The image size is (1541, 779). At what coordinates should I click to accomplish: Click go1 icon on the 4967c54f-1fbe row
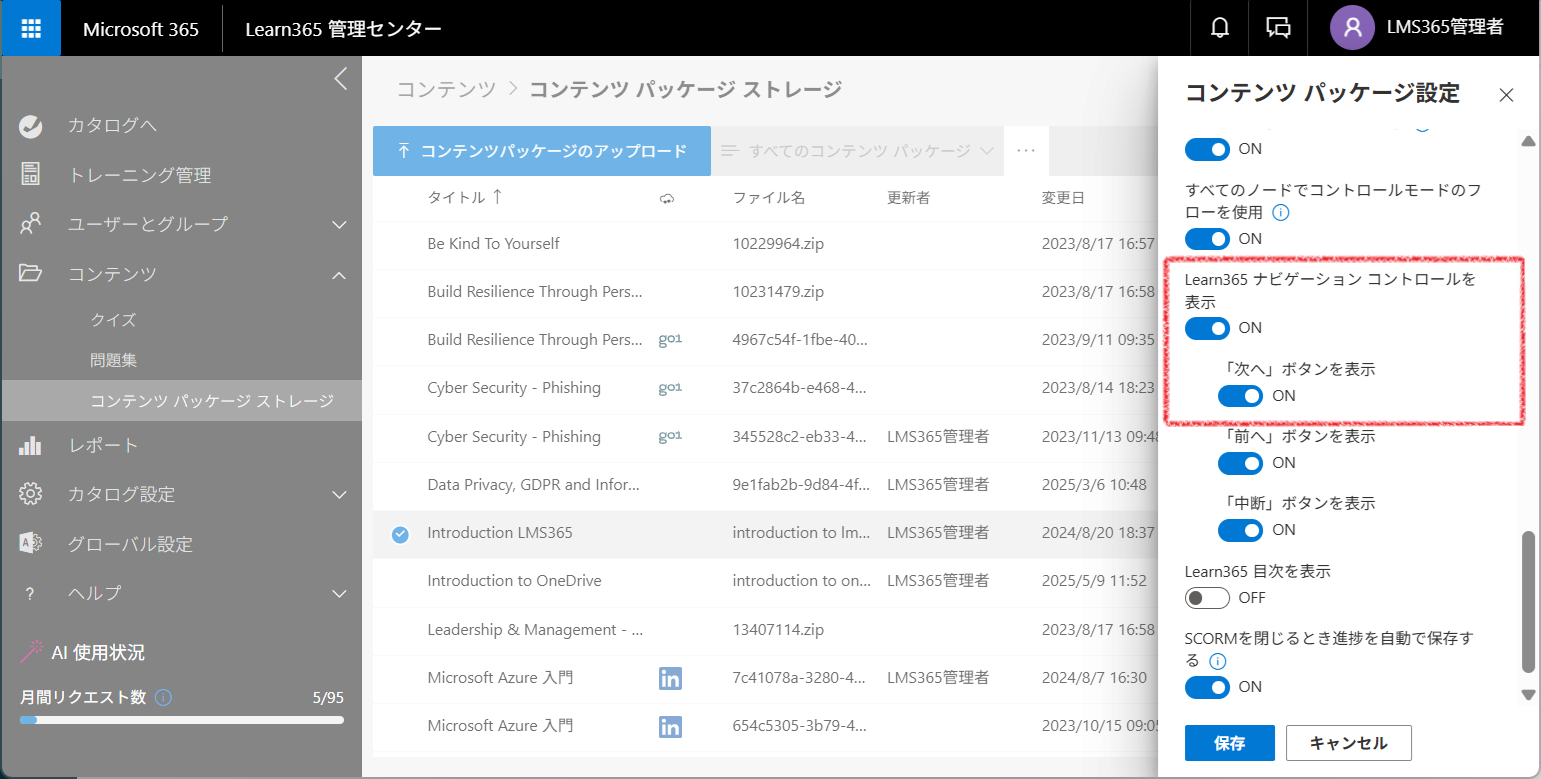[x=670, y=340]
